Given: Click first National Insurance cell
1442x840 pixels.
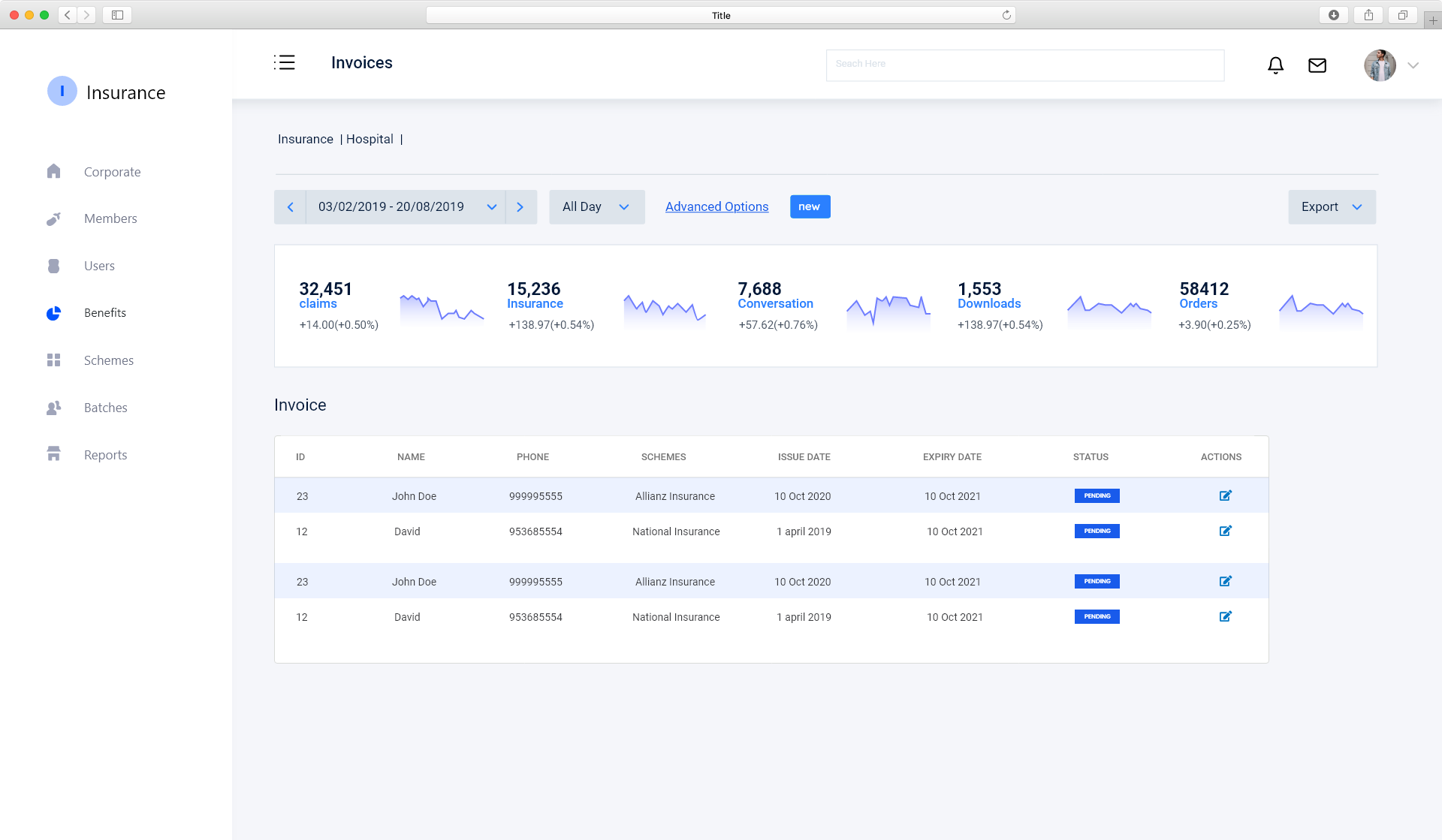Looking at the screenshot, I should pos(676,531).
